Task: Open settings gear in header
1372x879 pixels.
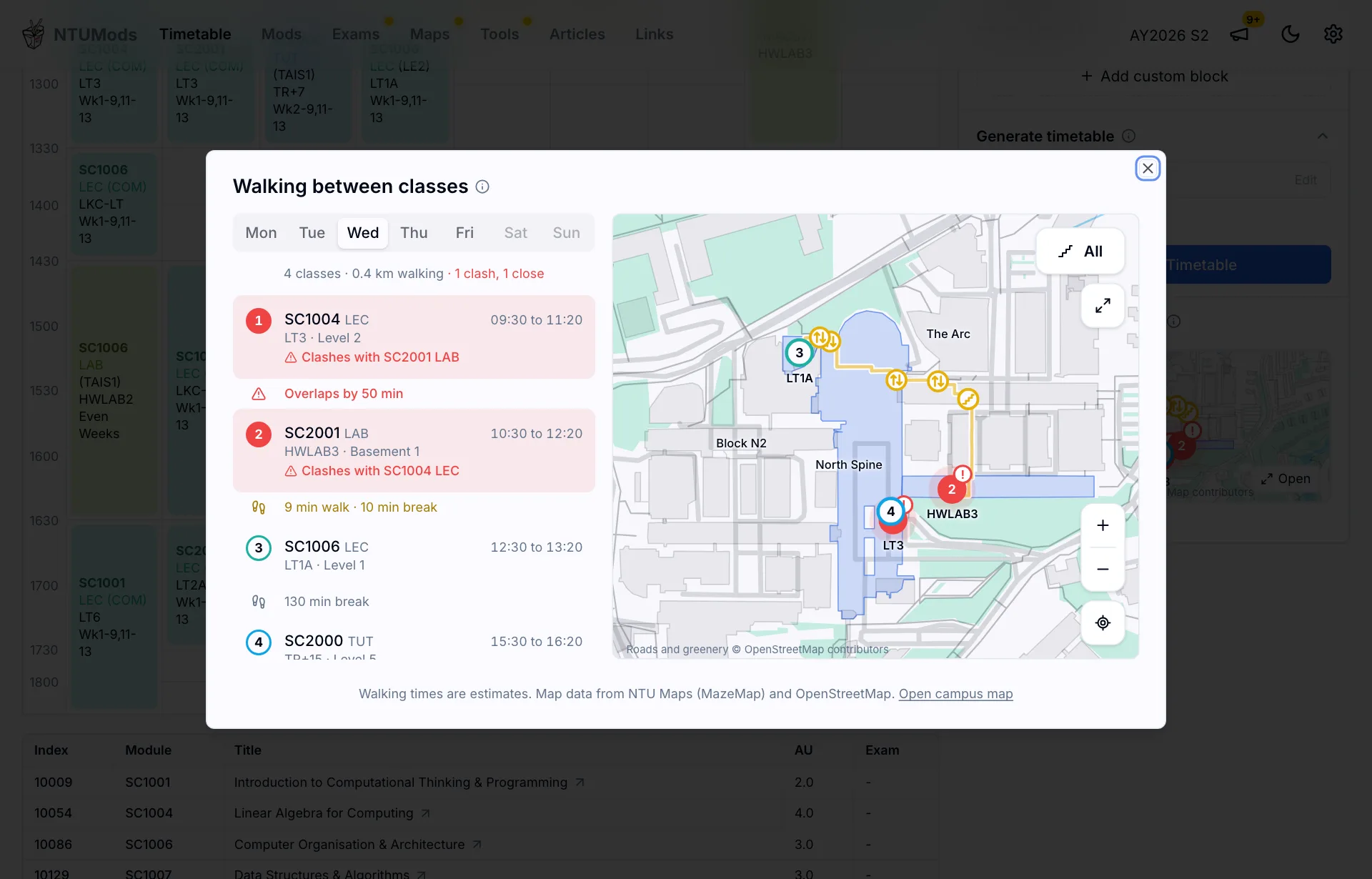Action: coord(1333,34)
